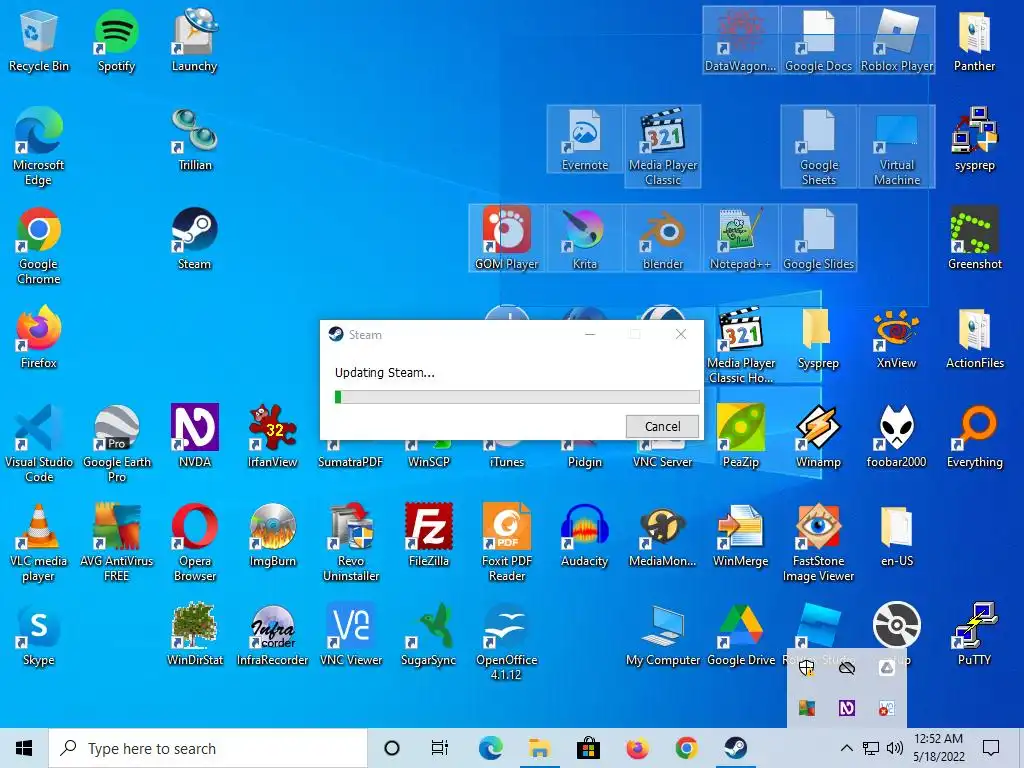The width and height of the screenshot is (1024, 768).
Task: Select the Notepad++ desktop shortcut
Action: [x=741, y=239]
